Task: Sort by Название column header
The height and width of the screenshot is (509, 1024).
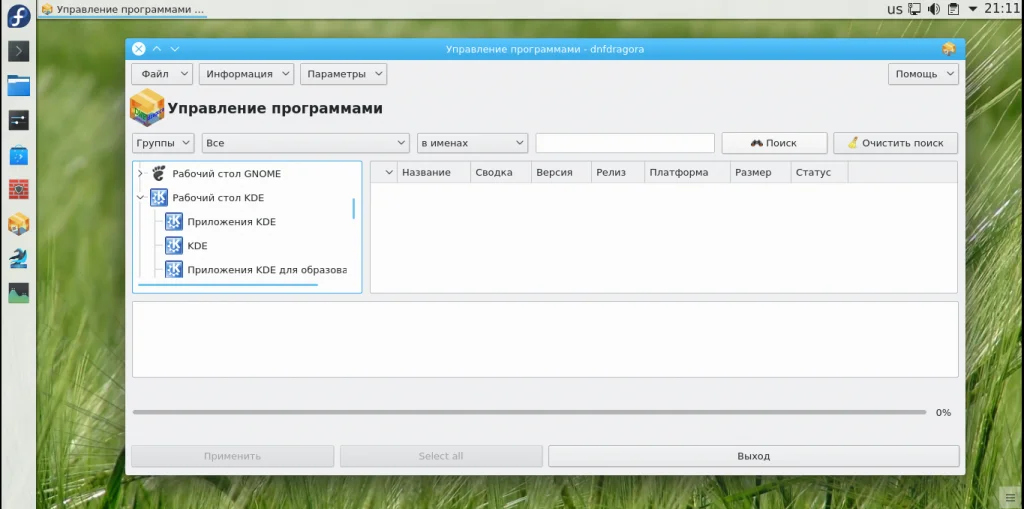Action: click(434, 172)
